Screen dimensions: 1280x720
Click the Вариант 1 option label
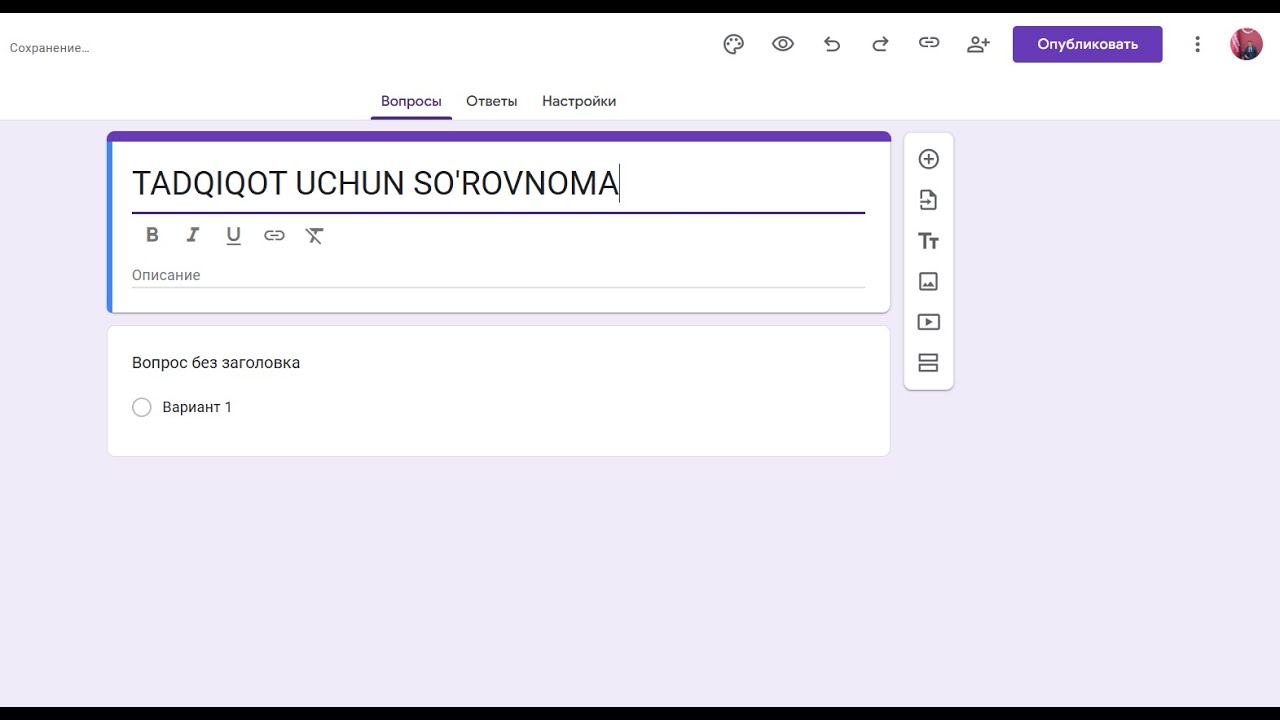point(197,407)
